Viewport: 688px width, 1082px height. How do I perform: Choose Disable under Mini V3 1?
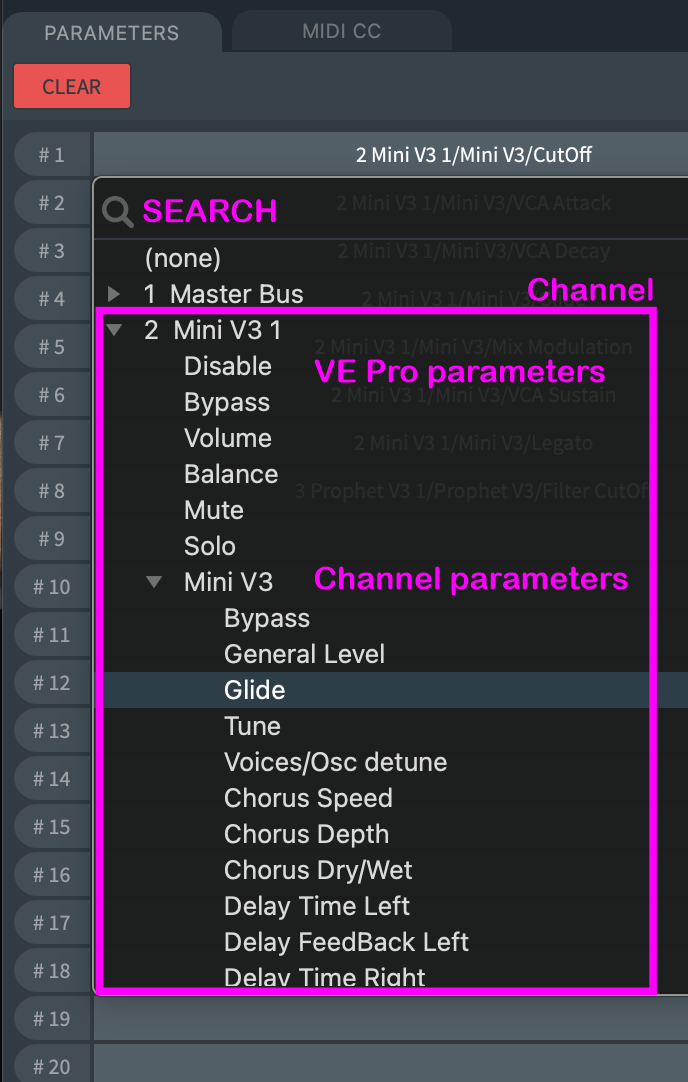pos(228,366)
